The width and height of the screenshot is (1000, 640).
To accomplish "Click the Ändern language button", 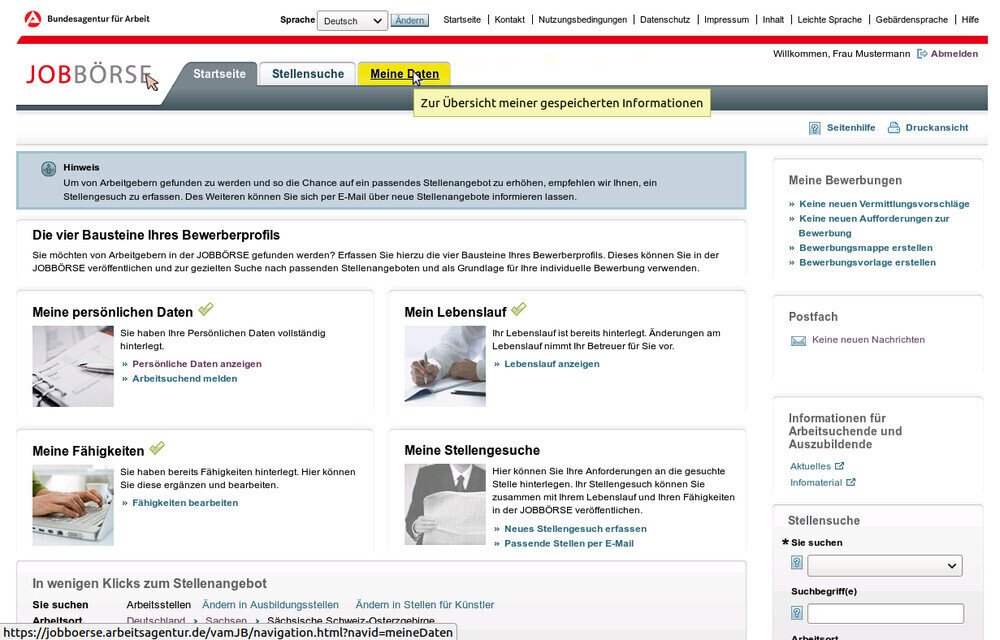I will [x=409, y=20].
